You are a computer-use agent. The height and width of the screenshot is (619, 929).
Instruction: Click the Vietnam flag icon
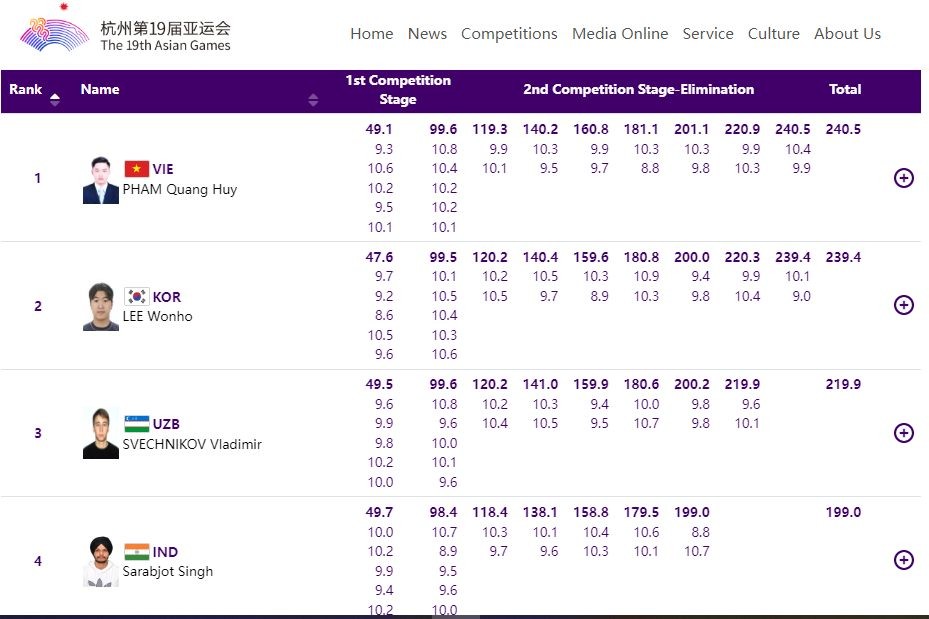click(136, 169)
